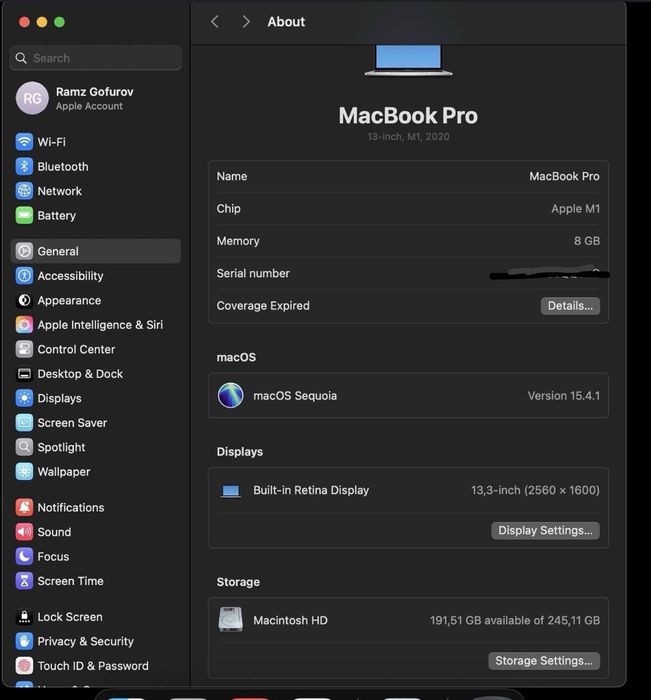Click the Serial number label
Image resolution: width=651 pixels, height=700 pixels.
[253, 273]
